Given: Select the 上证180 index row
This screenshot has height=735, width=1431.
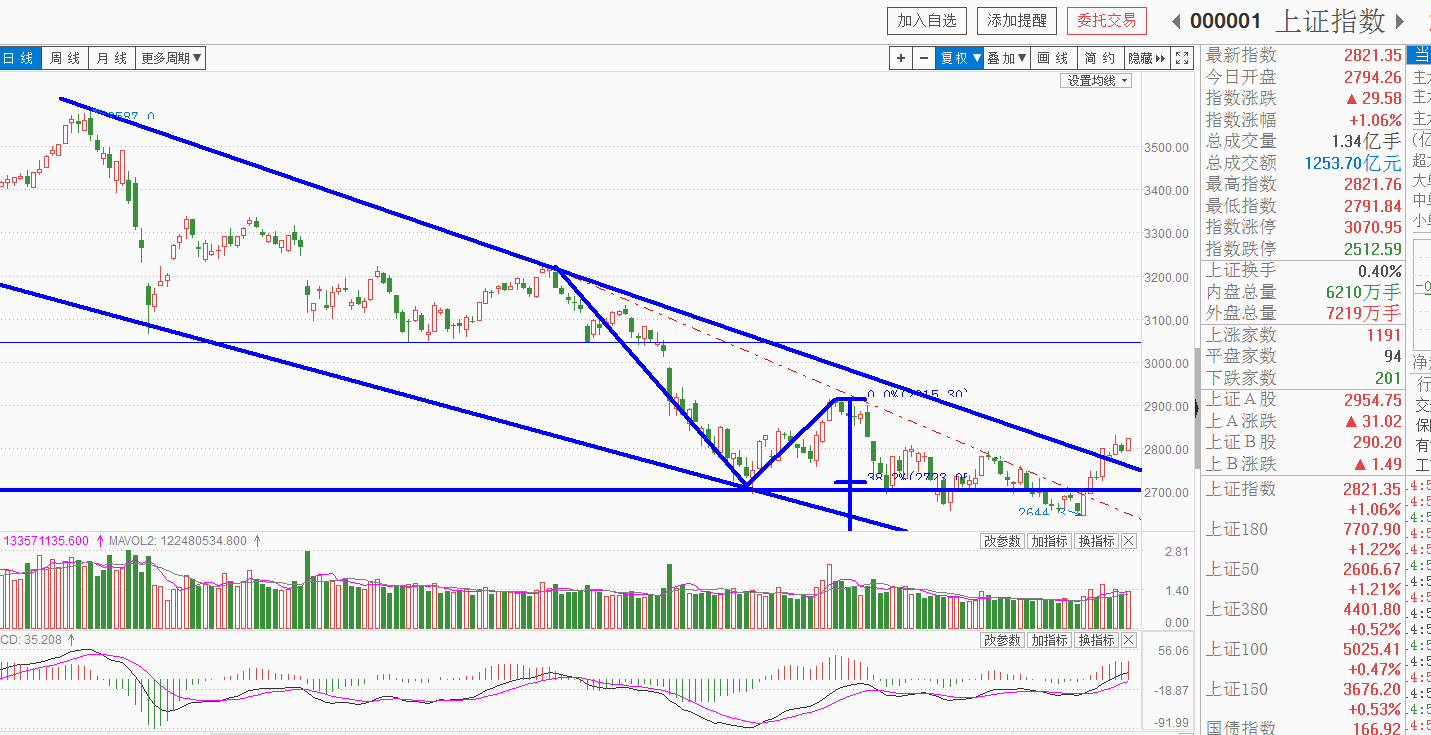Looking at the screenshot, I should (1303, 538).
